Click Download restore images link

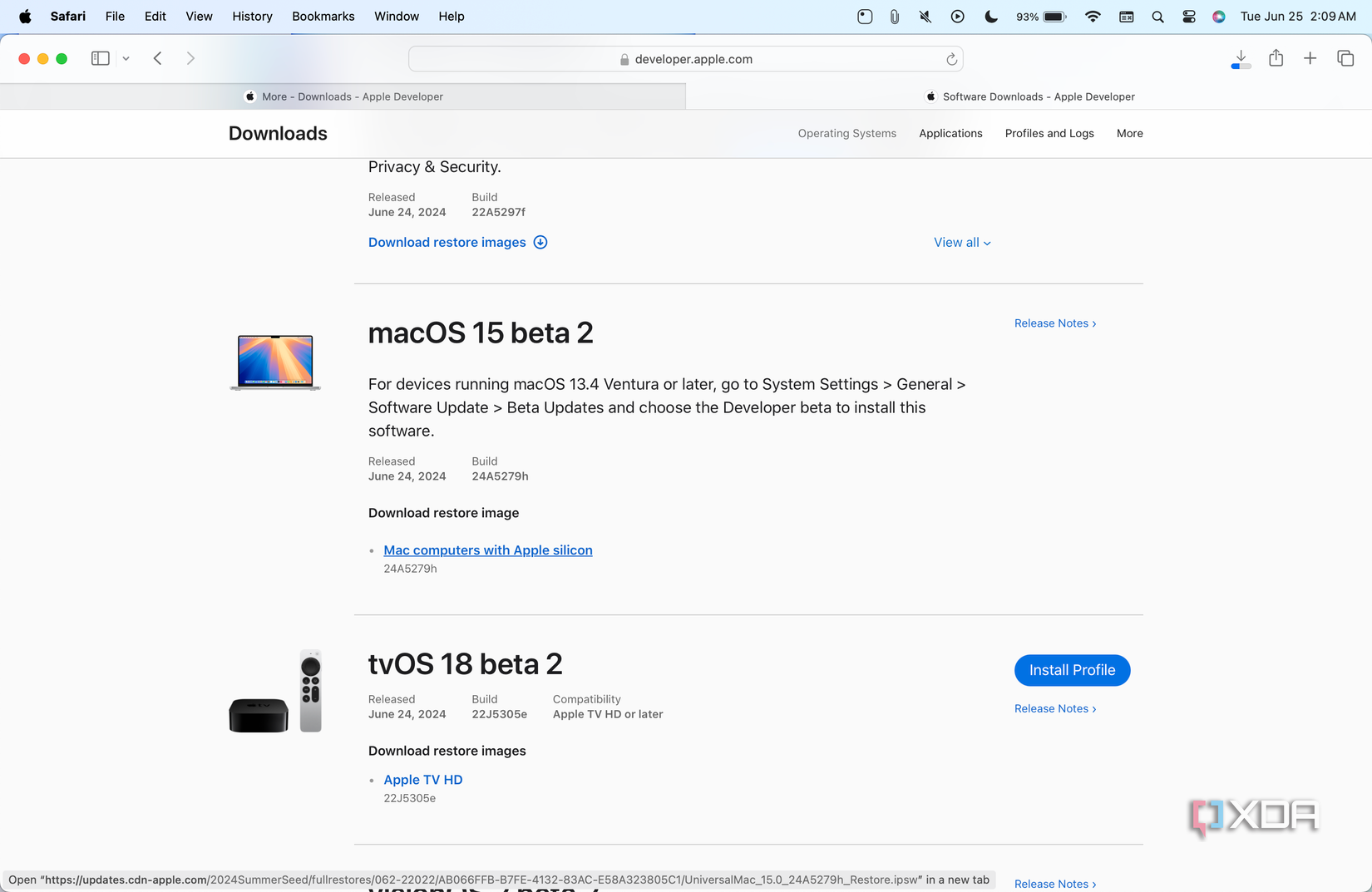coord(447,242)
